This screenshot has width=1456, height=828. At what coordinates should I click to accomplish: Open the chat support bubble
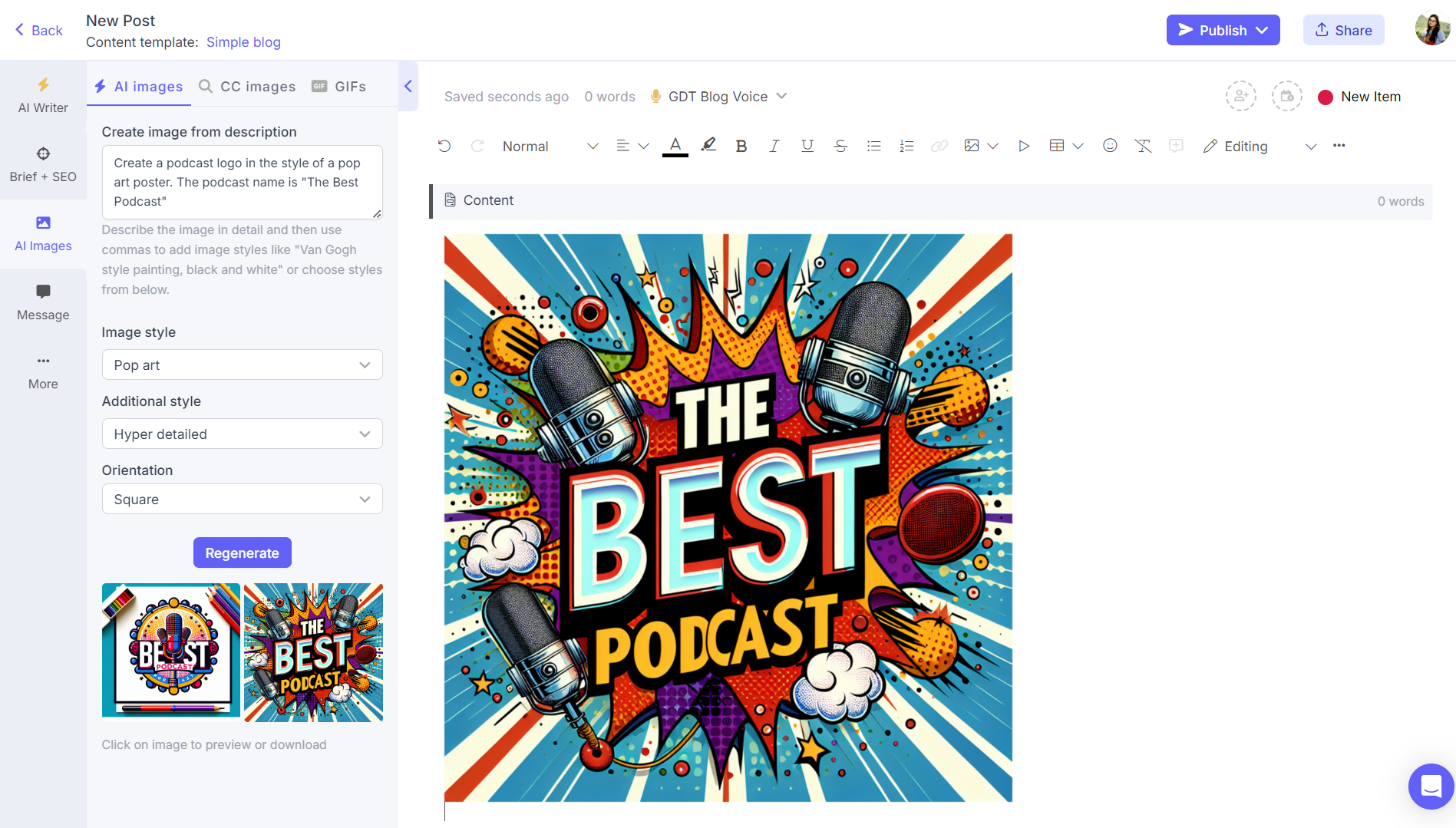1431,786
